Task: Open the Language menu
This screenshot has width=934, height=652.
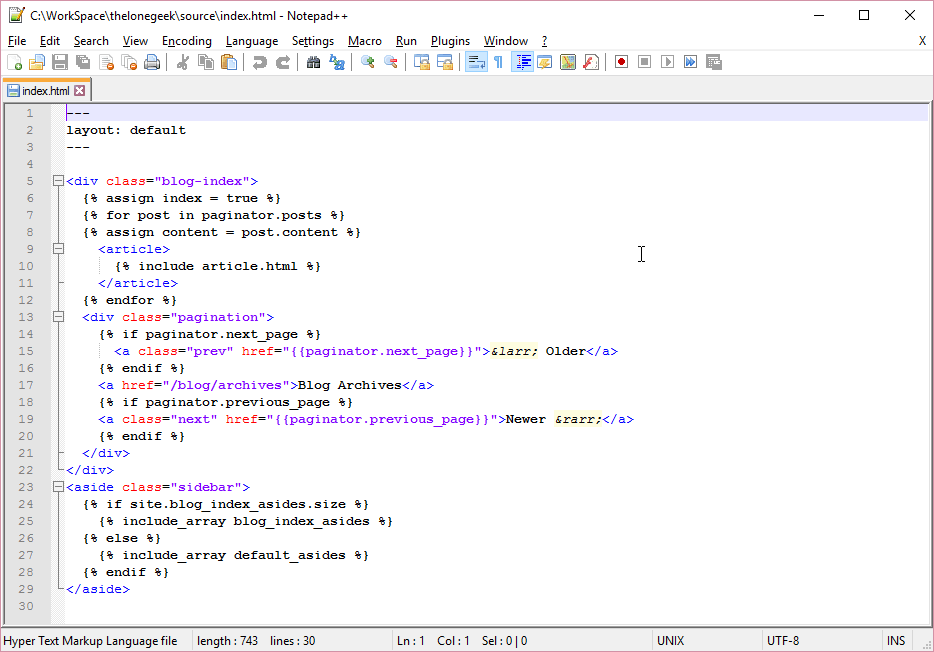Action: pos(251,41)
